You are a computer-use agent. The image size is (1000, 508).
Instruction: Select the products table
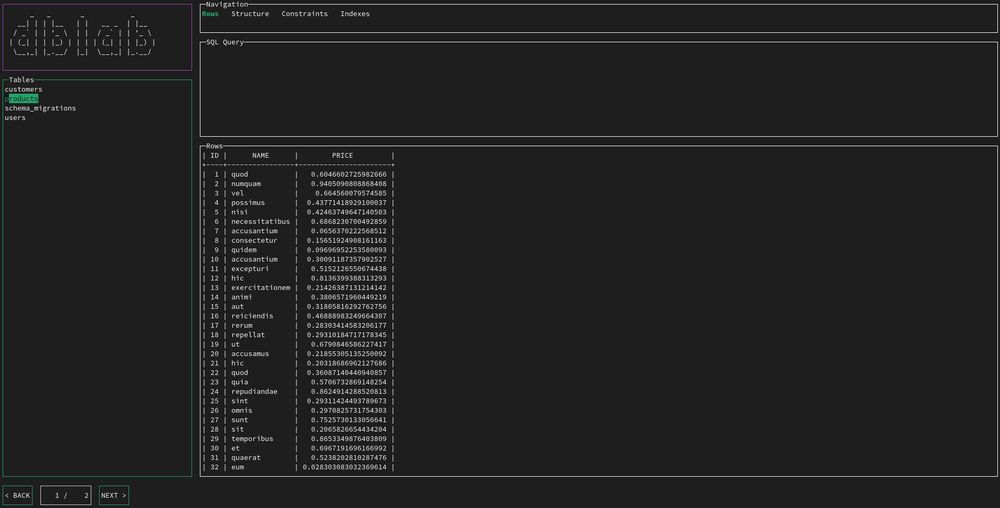click(22, 99)
